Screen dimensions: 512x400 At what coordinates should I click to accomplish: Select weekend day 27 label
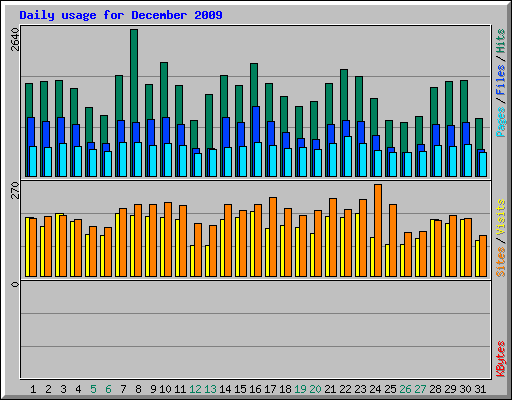(420, 389)
